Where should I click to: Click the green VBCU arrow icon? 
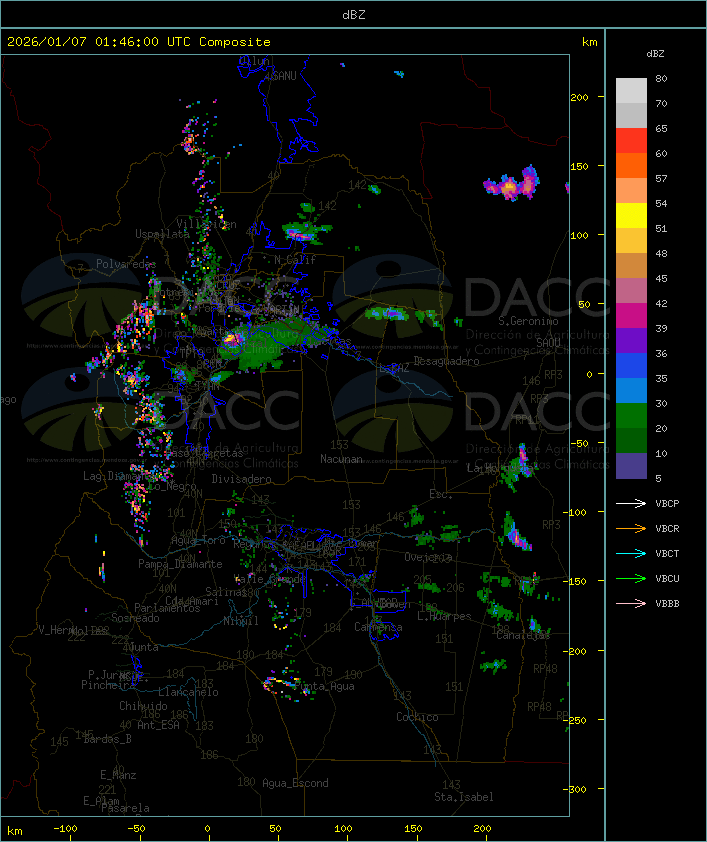(x=631, y=578)
